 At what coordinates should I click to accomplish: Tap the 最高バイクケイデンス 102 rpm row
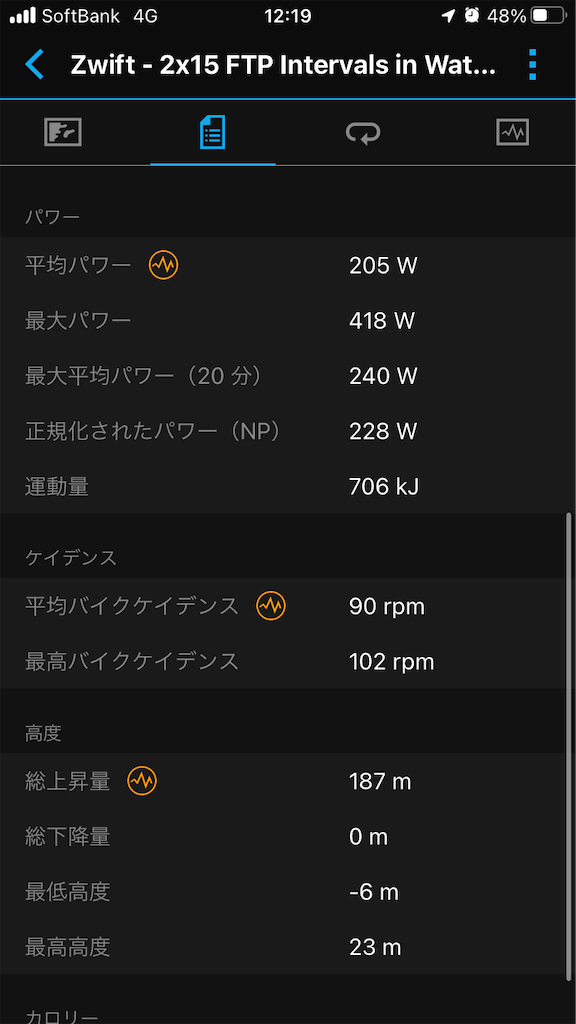point(283,662)
